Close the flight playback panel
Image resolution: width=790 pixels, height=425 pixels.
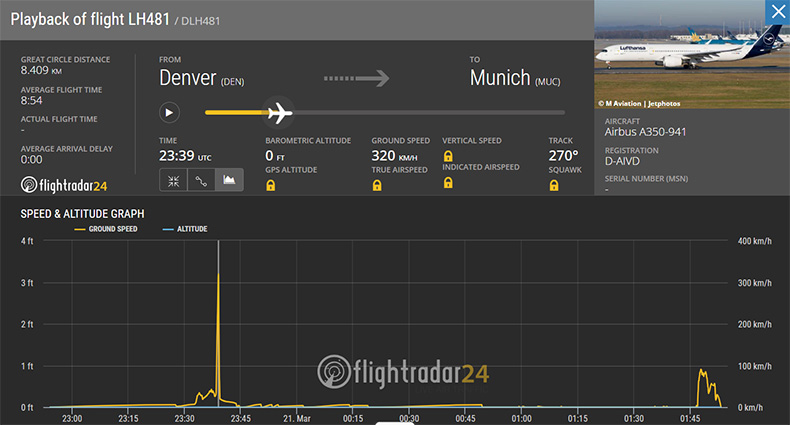tap(777, 13)
